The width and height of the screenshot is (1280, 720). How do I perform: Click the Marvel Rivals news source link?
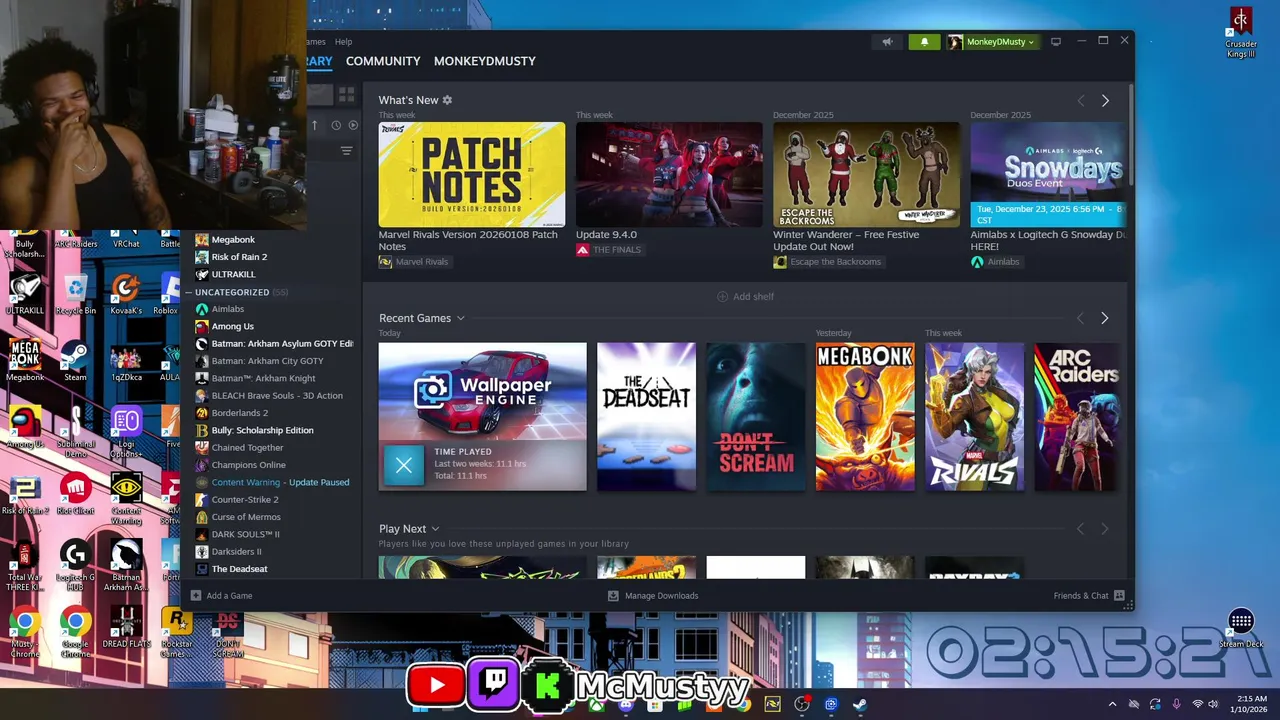414,262
